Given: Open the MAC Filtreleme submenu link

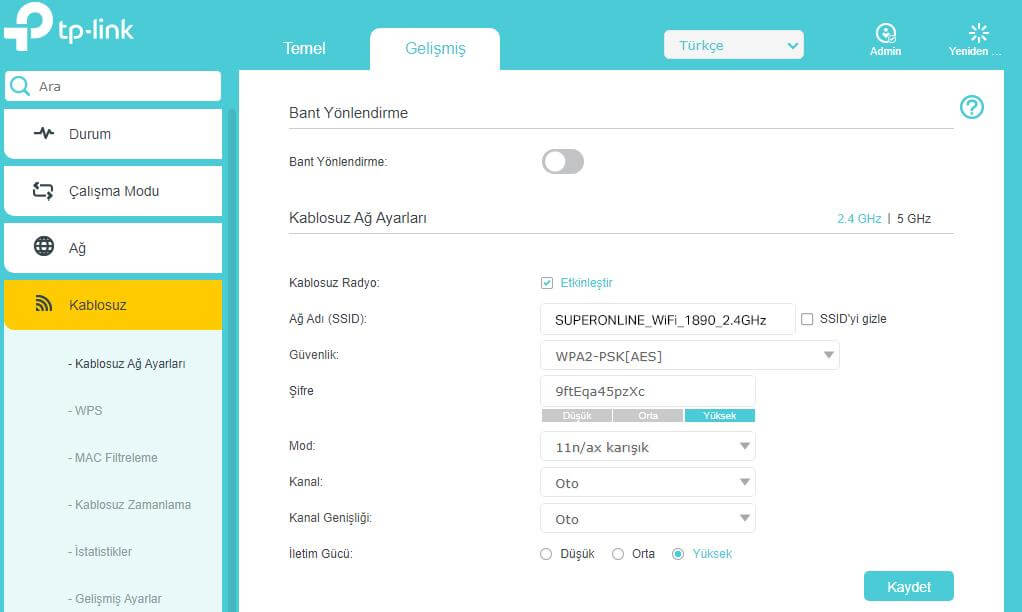Looking at the screenshot, I should pos(116,458).
